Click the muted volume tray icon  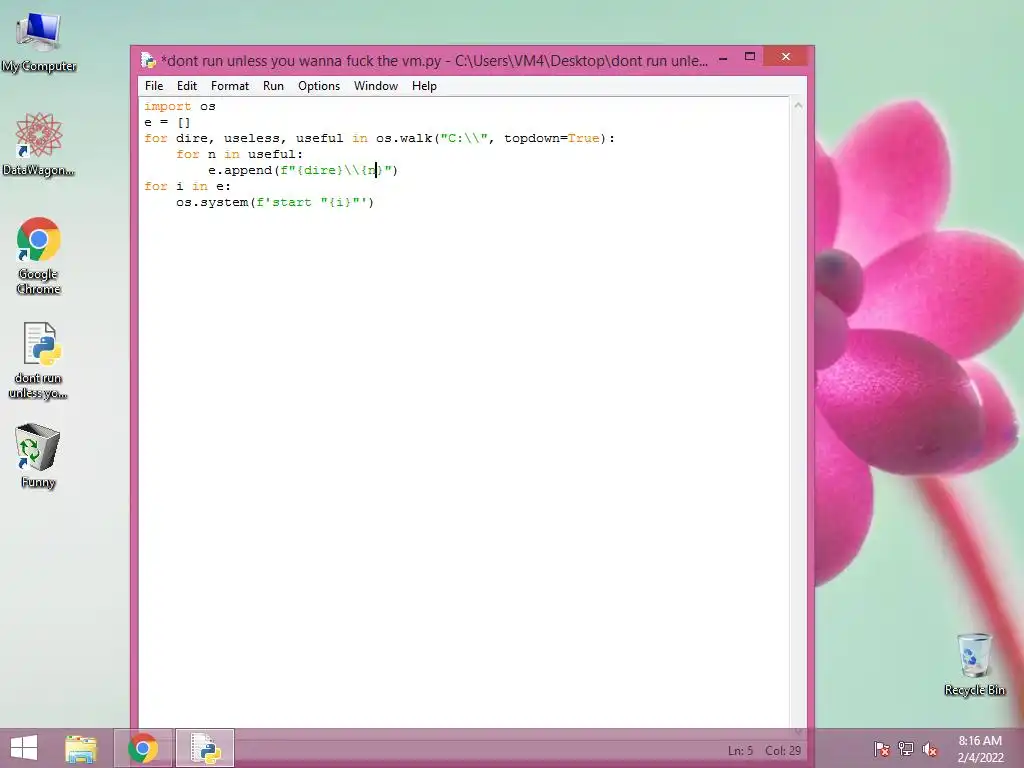tap(929, 749)
